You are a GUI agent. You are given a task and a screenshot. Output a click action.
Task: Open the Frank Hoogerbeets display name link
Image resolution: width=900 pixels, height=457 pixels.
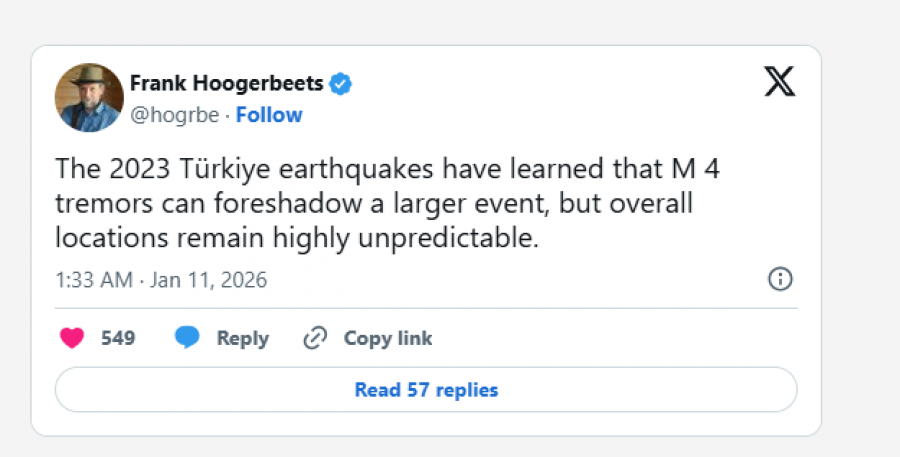tap(227, 83)
